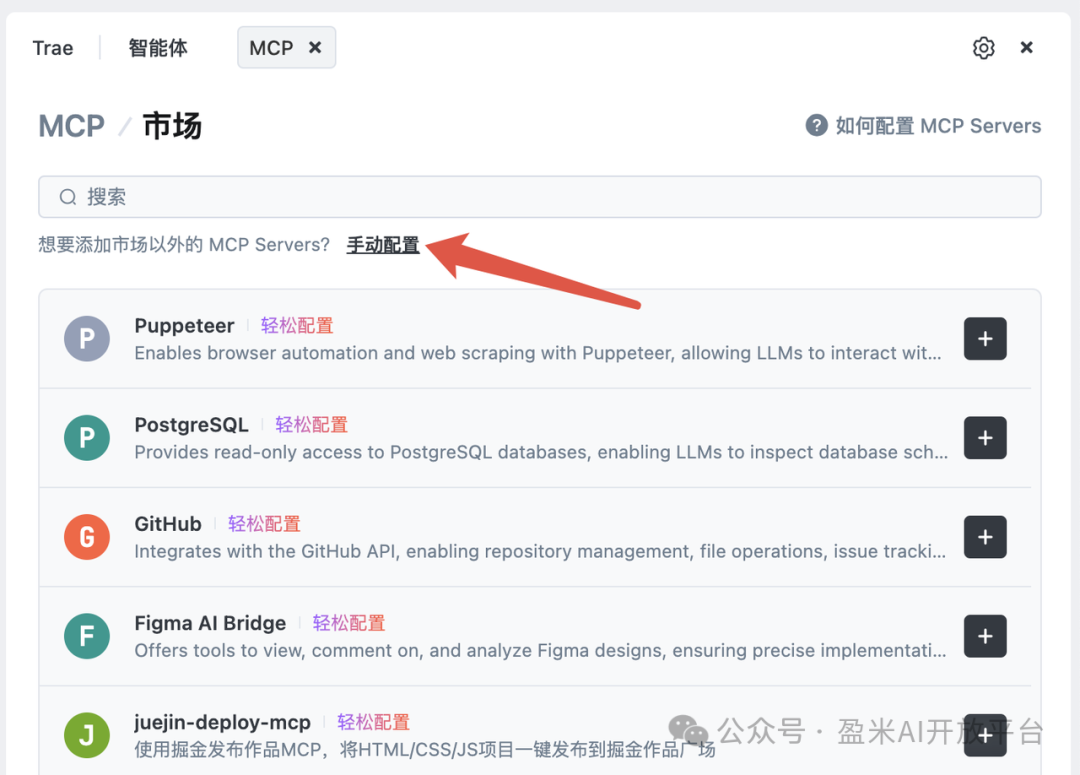This screenshot has width=1080, height=775.
Task: Select the Puppeteer title
Action: pyautogui.click(x=185, y=325)
